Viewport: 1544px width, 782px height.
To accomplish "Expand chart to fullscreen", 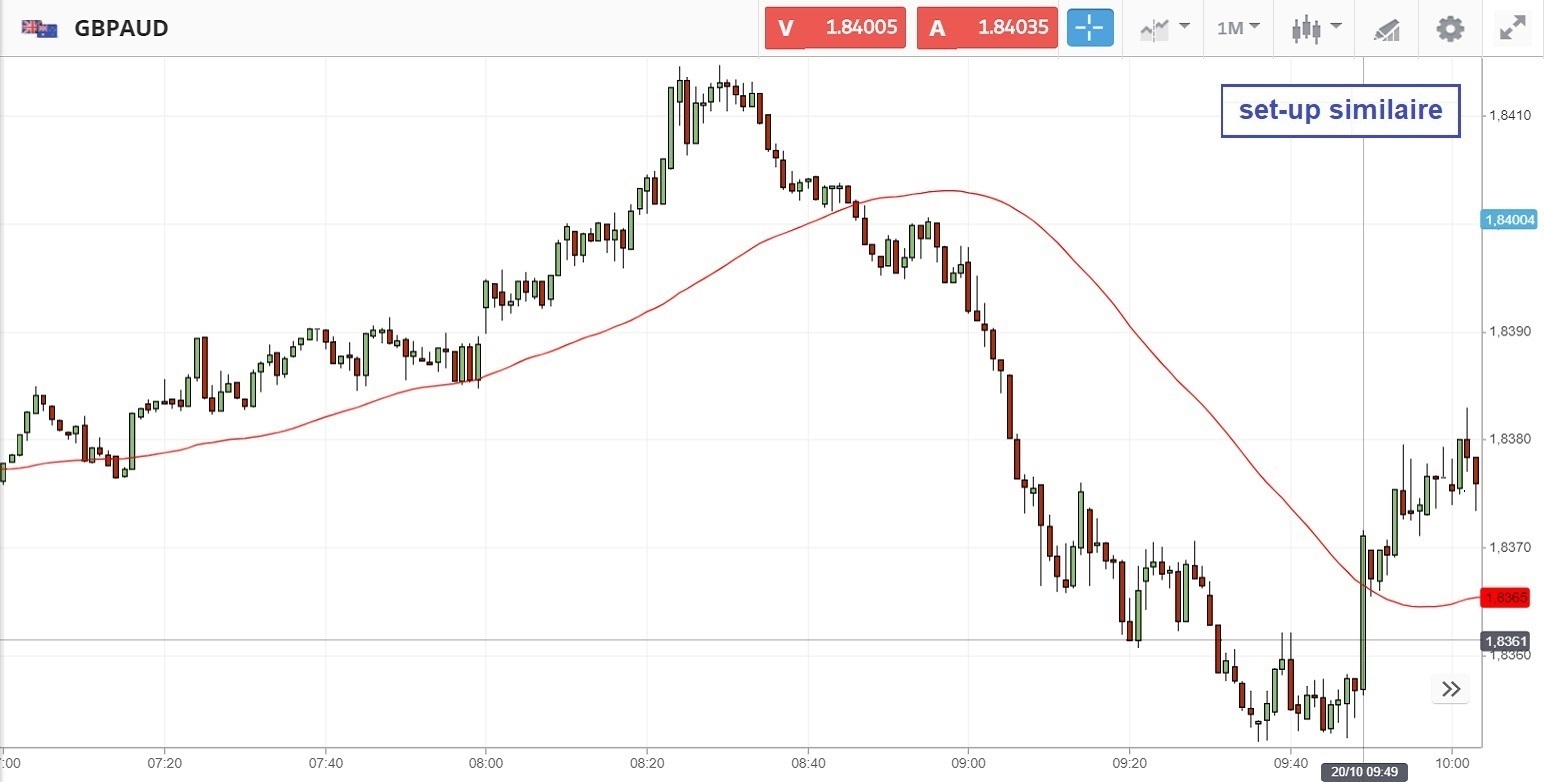I will [1512, 28].
